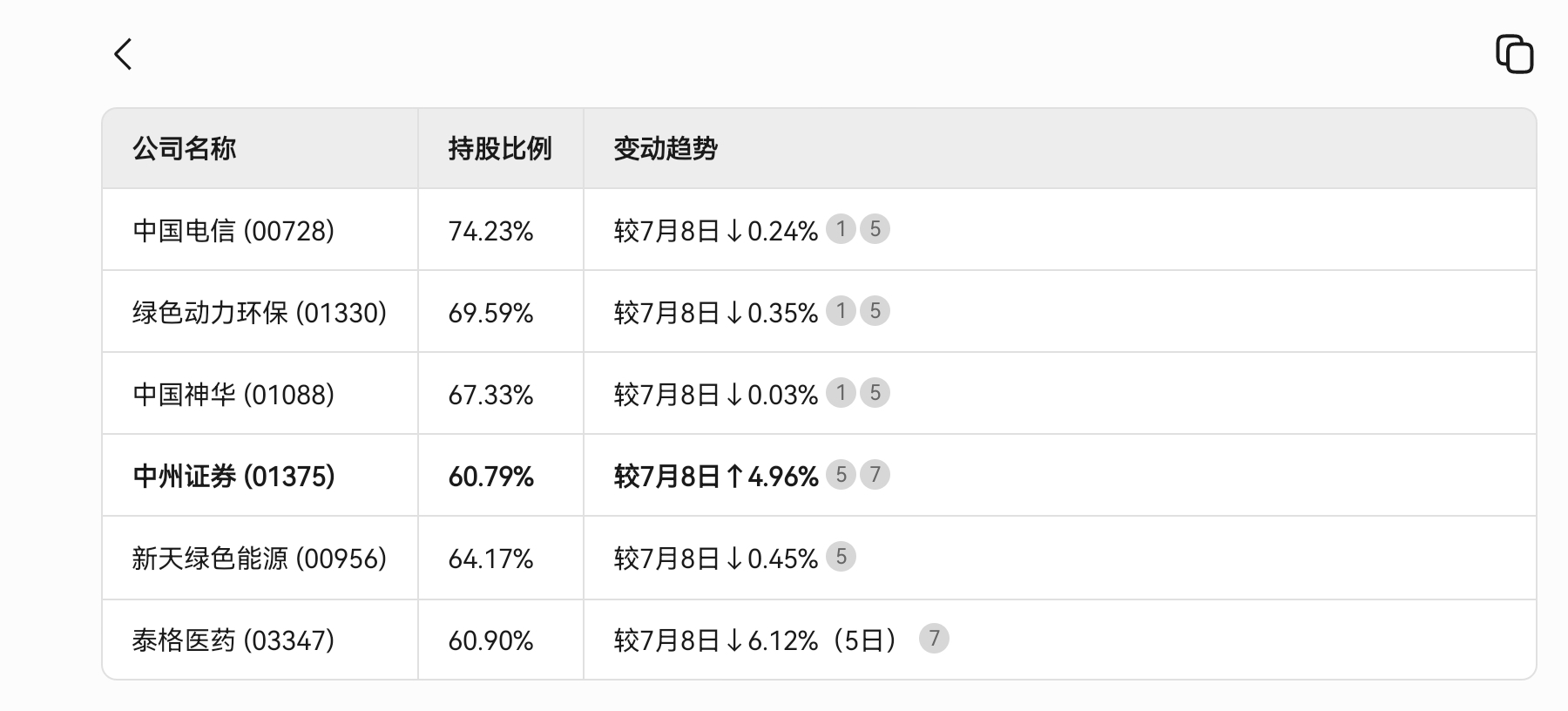The width and height of the screenshot is (1568, 711).
Task: Open citation 1 in 中国神华 row
Action: 841,393
